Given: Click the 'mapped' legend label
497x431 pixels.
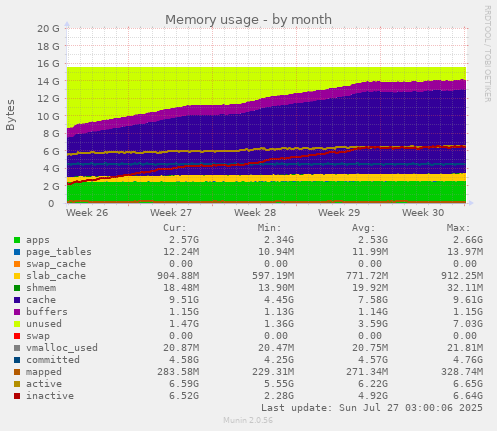Looking at the screenshot, I should [x=44, y=372].
